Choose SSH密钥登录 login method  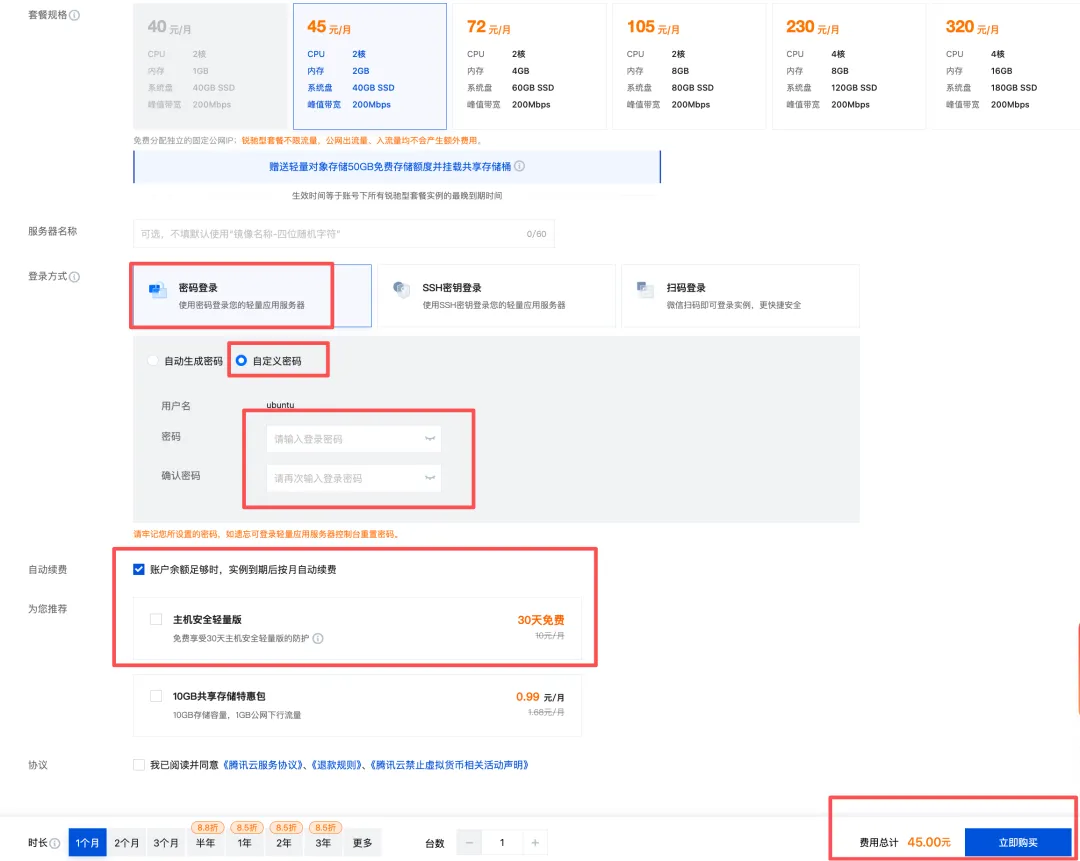496,295
